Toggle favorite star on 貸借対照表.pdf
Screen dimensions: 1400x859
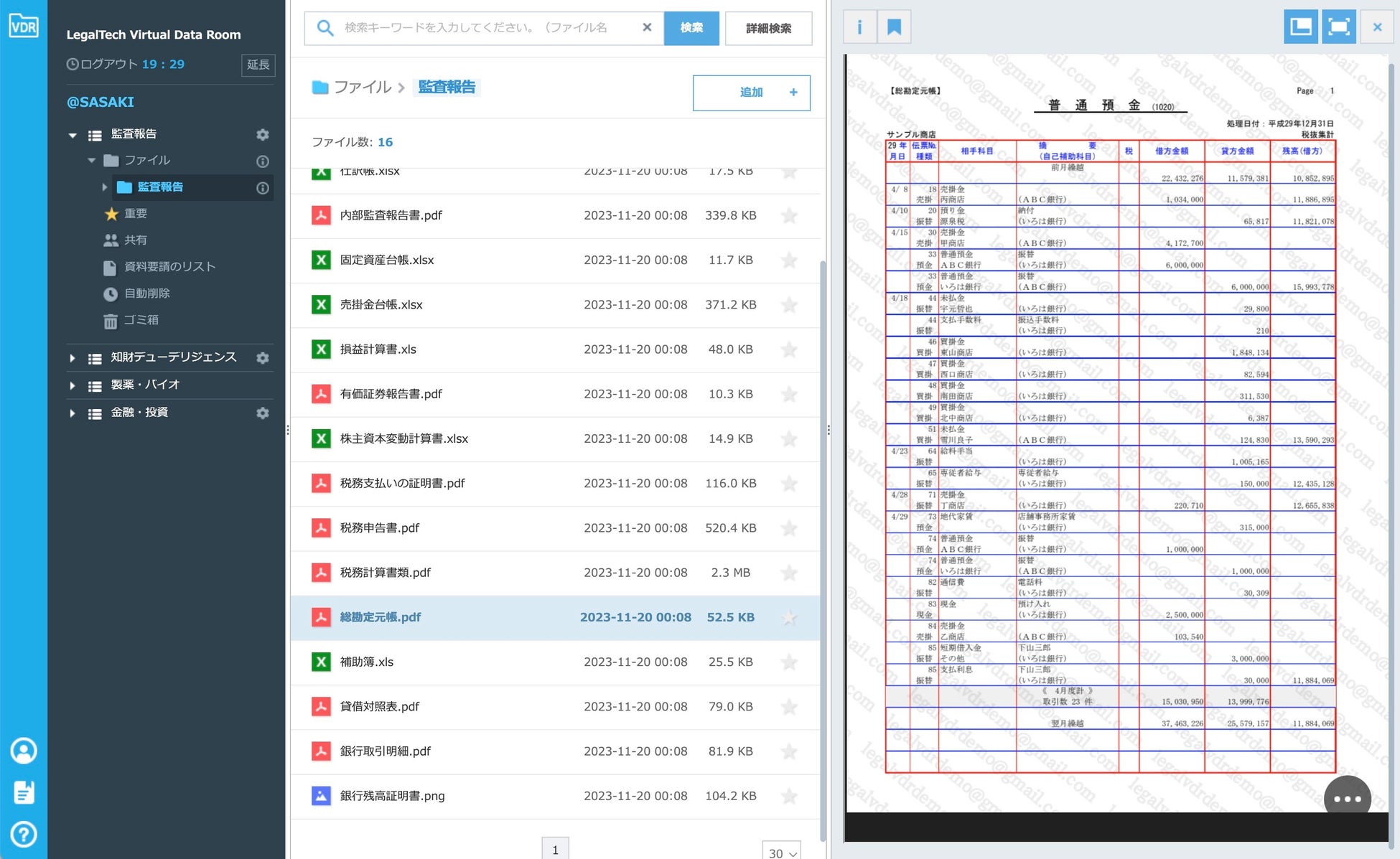(x=789, y=707)
